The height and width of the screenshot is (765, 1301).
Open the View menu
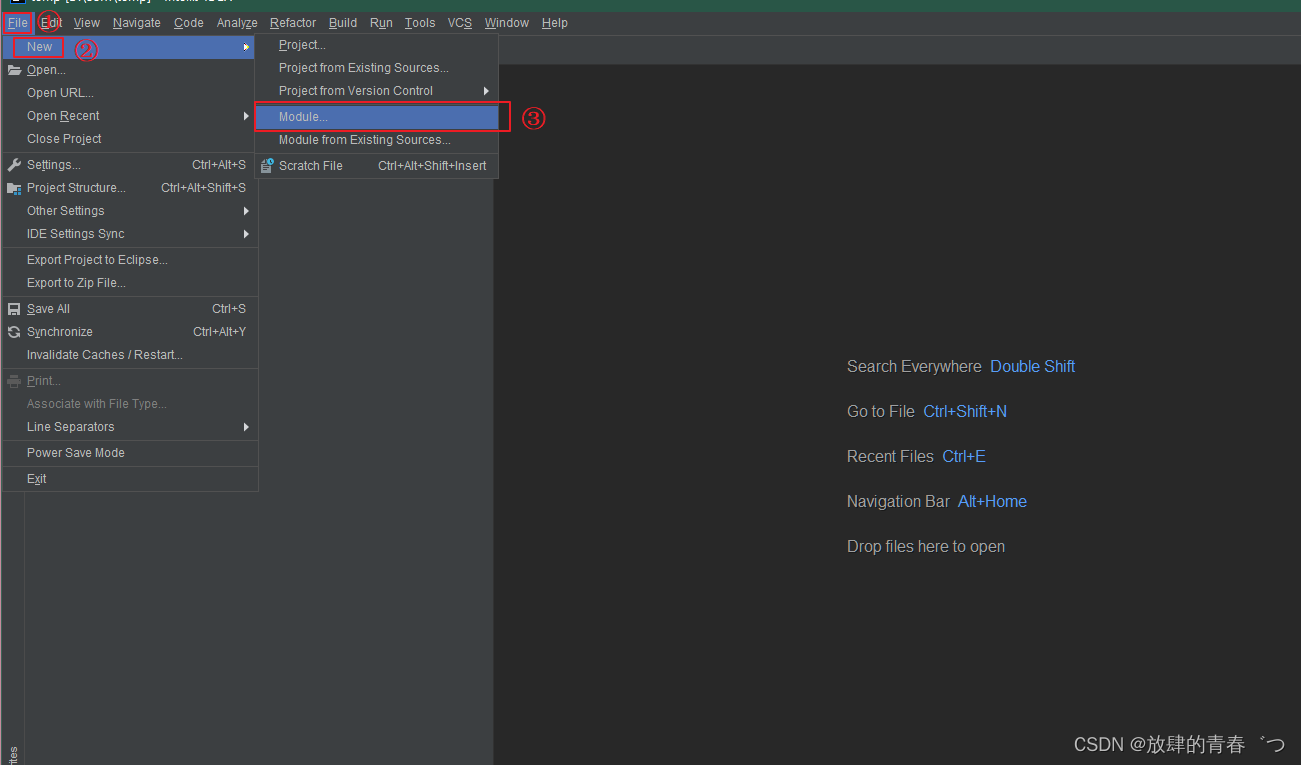(87, 23)
